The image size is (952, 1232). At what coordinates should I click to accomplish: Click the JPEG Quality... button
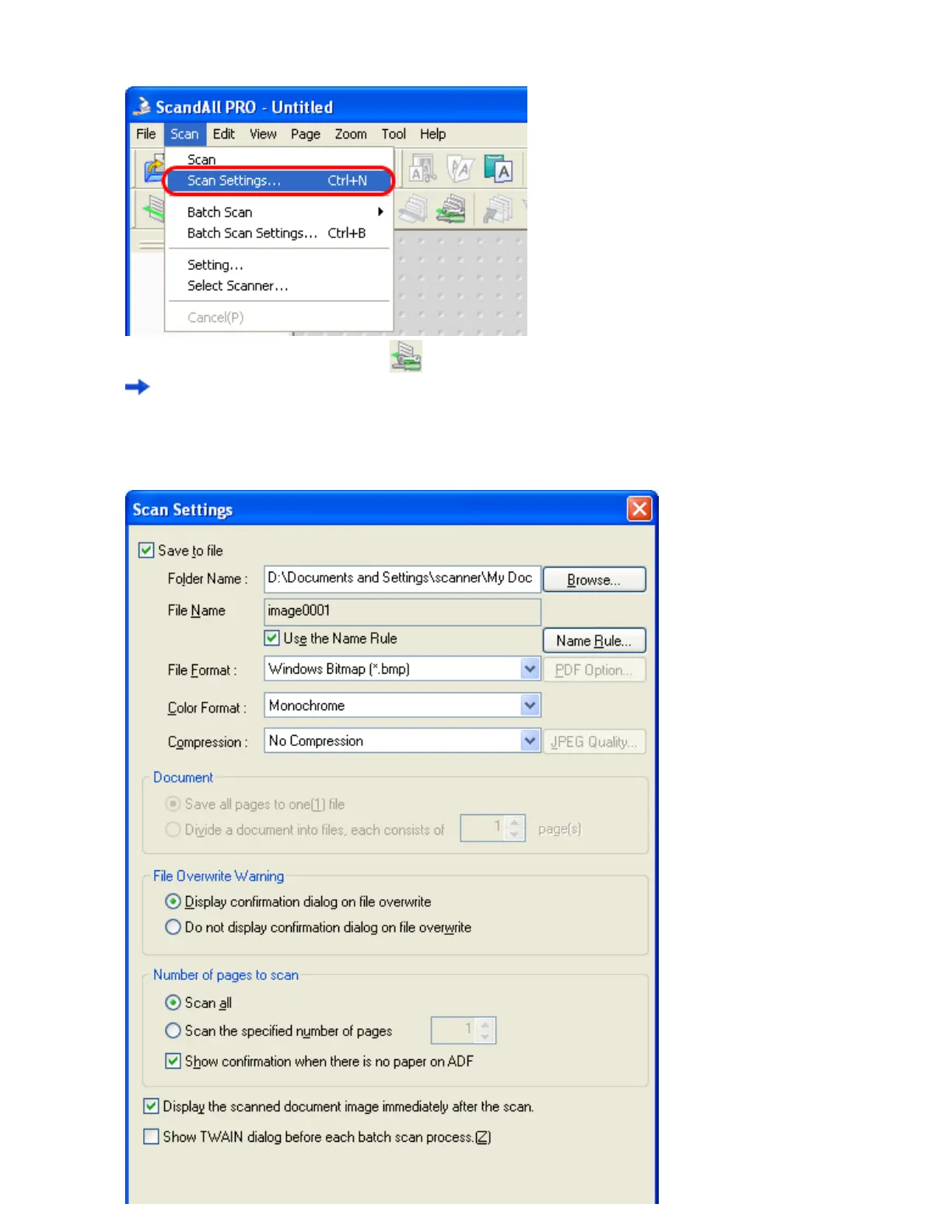(594, 741)
